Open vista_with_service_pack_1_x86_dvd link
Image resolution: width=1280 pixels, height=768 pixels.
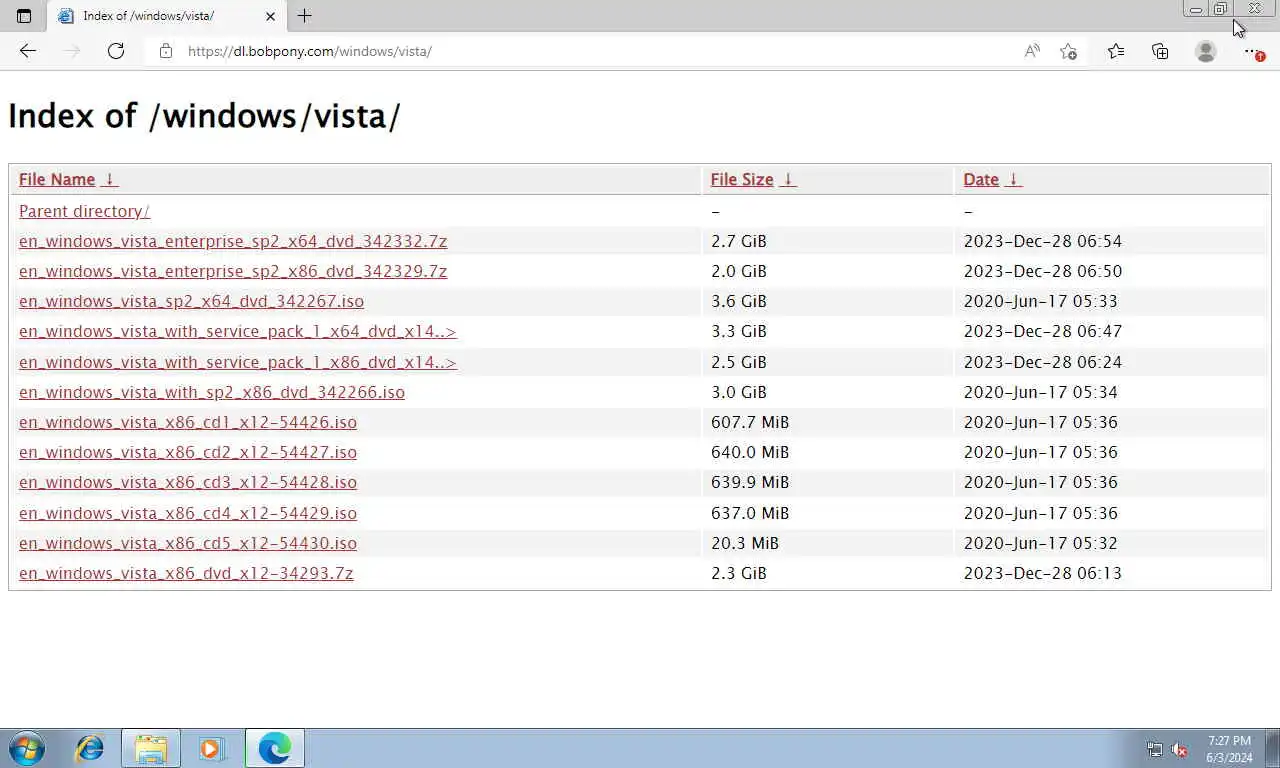[238, 362]
